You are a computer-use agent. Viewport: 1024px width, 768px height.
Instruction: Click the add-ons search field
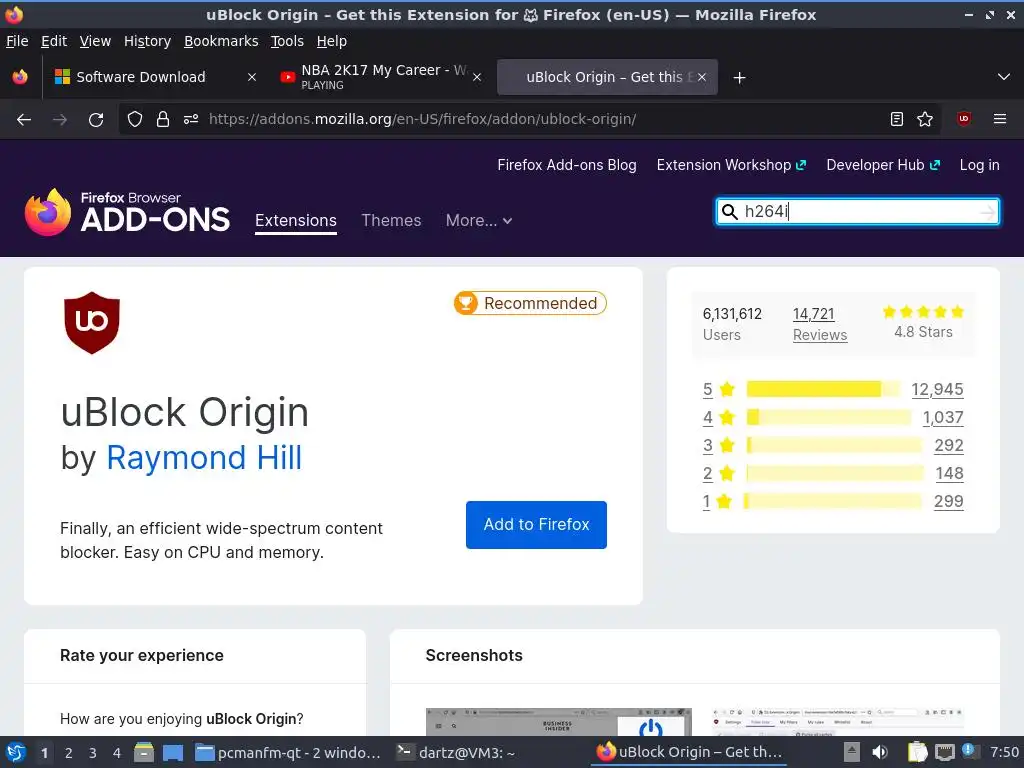point(857,212)
